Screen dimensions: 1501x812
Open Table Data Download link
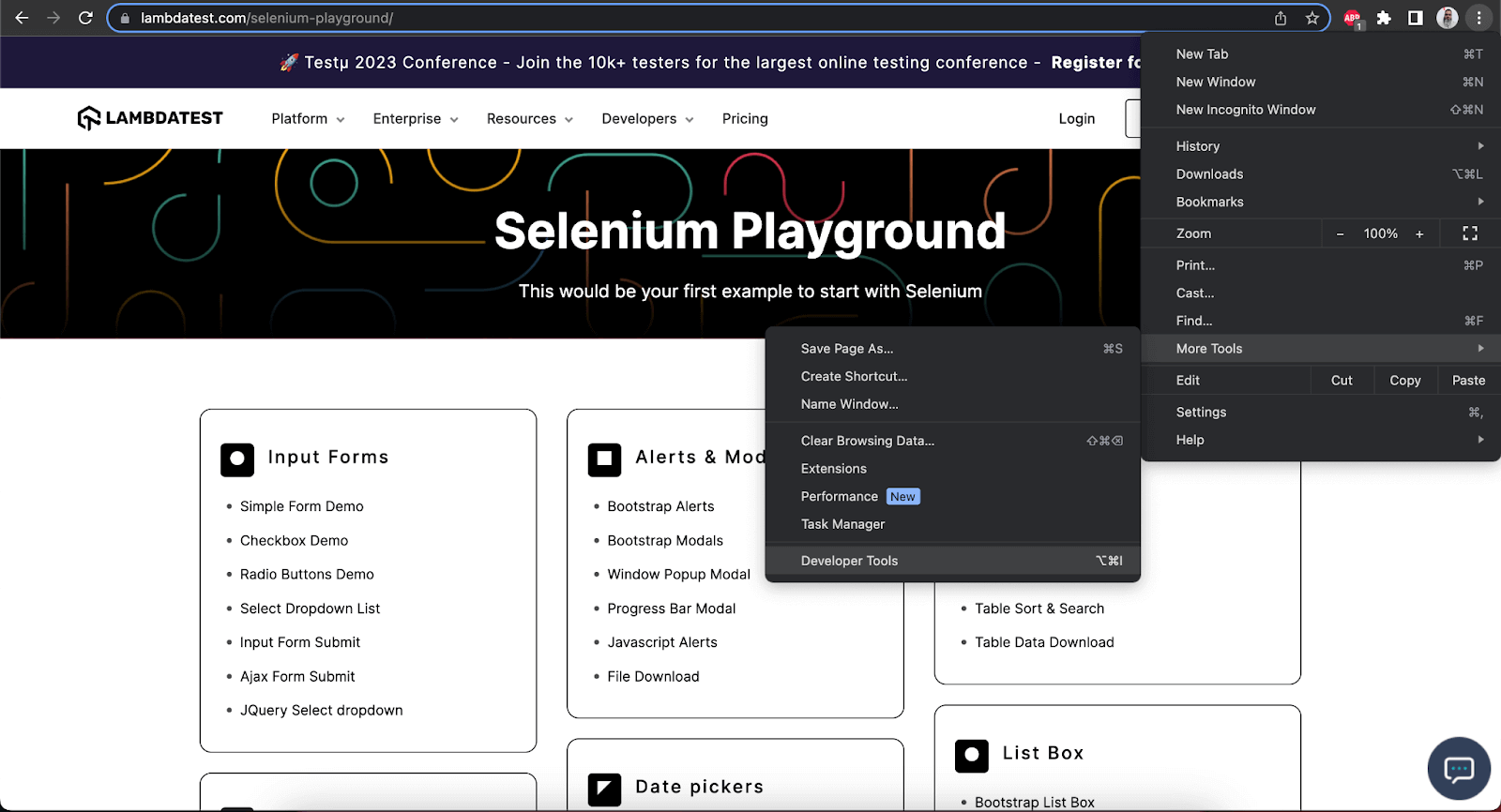(1044, 642)
